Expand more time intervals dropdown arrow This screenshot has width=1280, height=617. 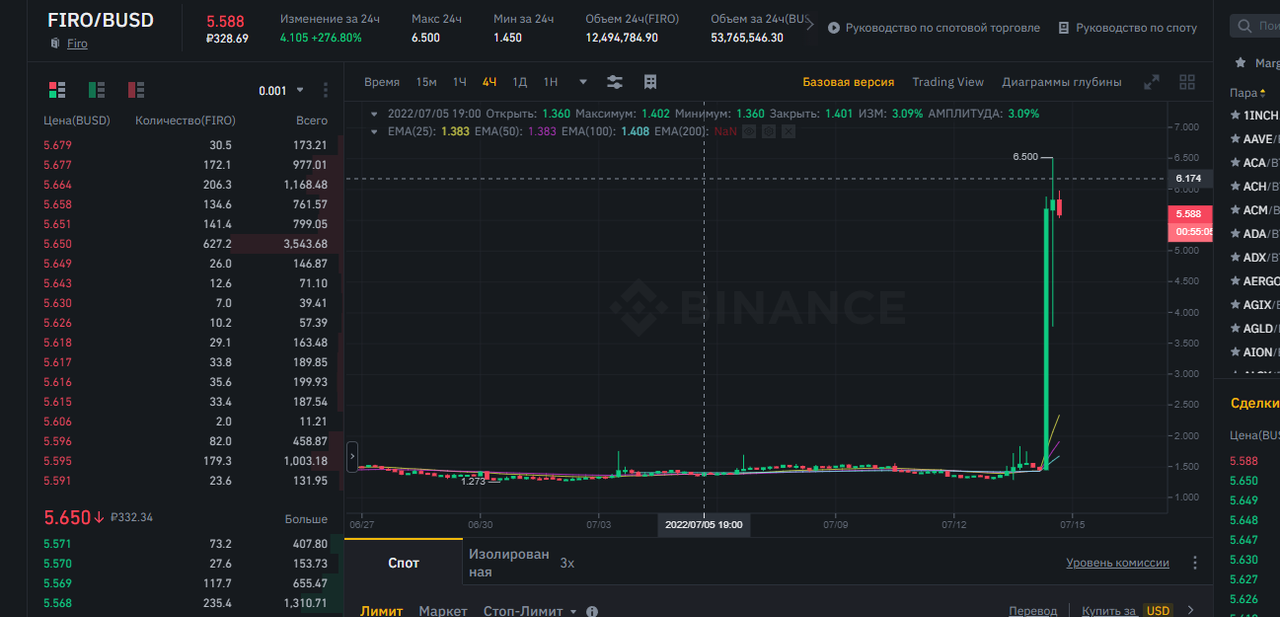pos(583,82)
